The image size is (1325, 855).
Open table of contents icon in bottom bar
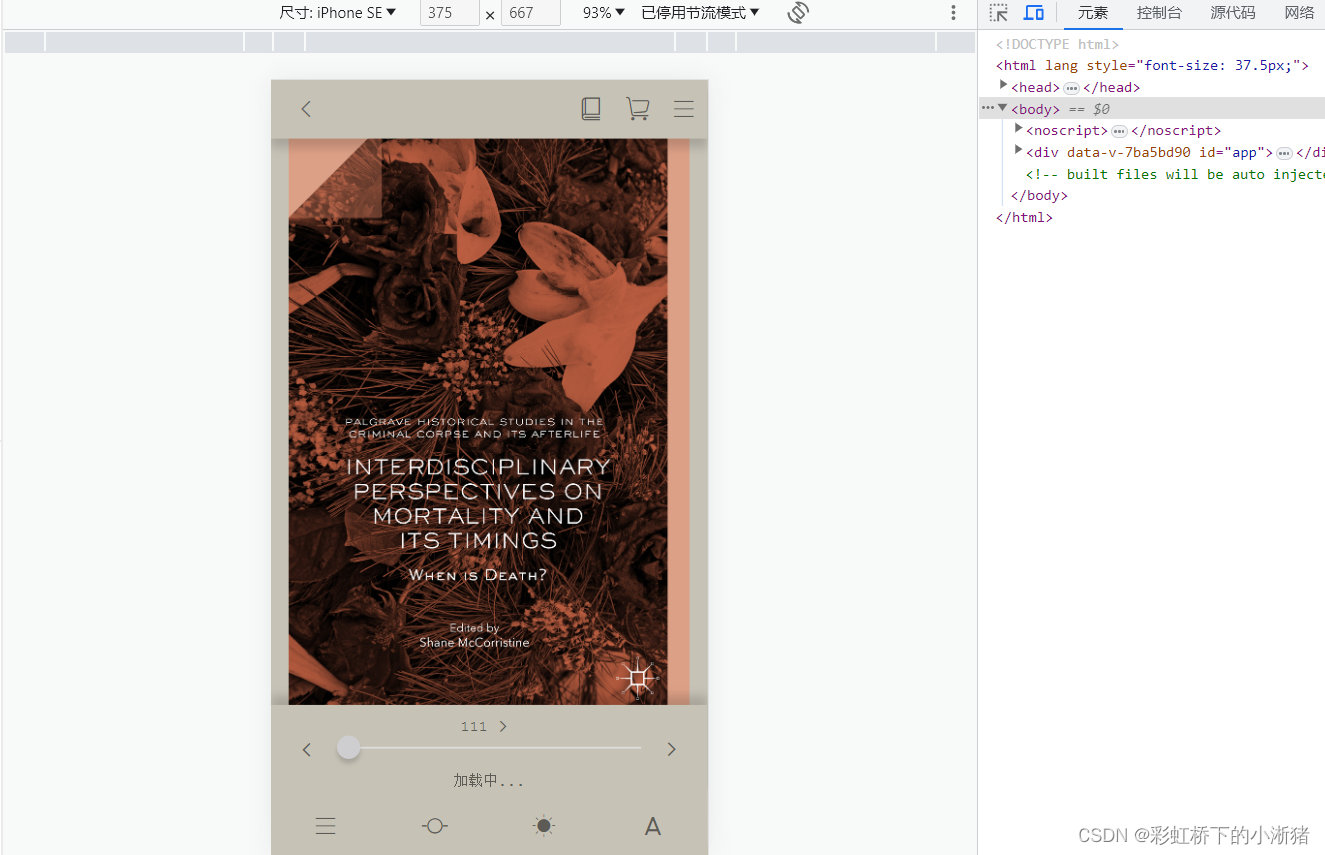tap(325, 826)
